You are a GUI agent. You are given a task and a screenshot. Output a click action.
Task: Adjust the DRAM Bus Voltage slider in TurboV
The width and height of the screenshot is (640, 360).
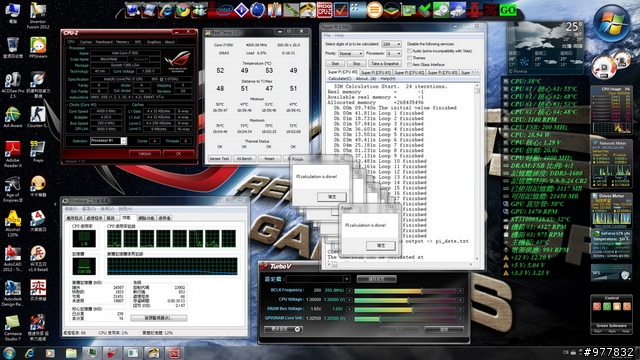405,309
